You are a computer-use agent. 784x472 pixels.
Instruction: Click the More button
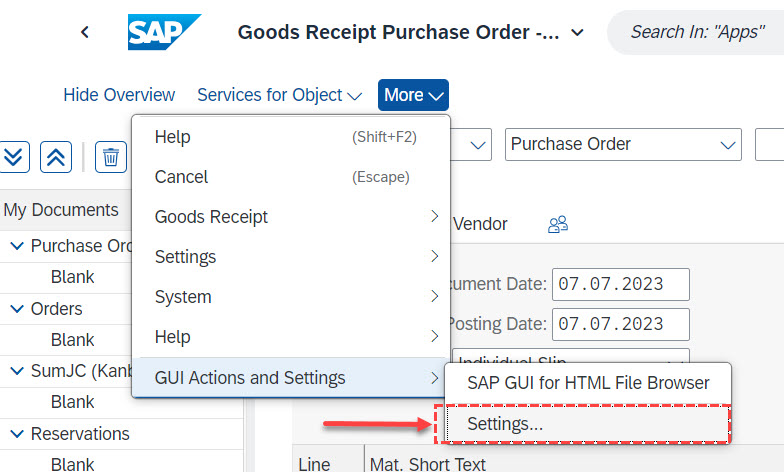point(413,95)
